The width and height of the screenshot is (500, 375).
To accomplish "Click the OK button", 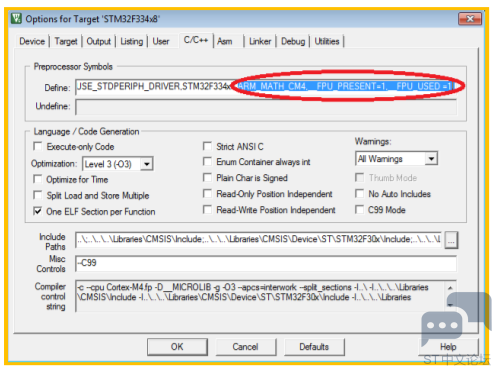I will click(x=177, y=347).
